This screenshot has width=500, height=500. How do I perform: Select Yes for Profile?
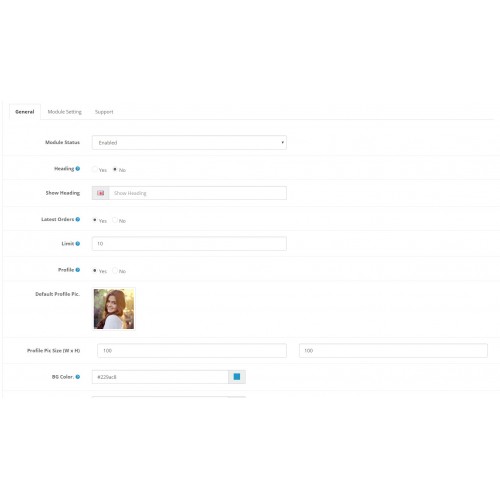pos(95,271)
